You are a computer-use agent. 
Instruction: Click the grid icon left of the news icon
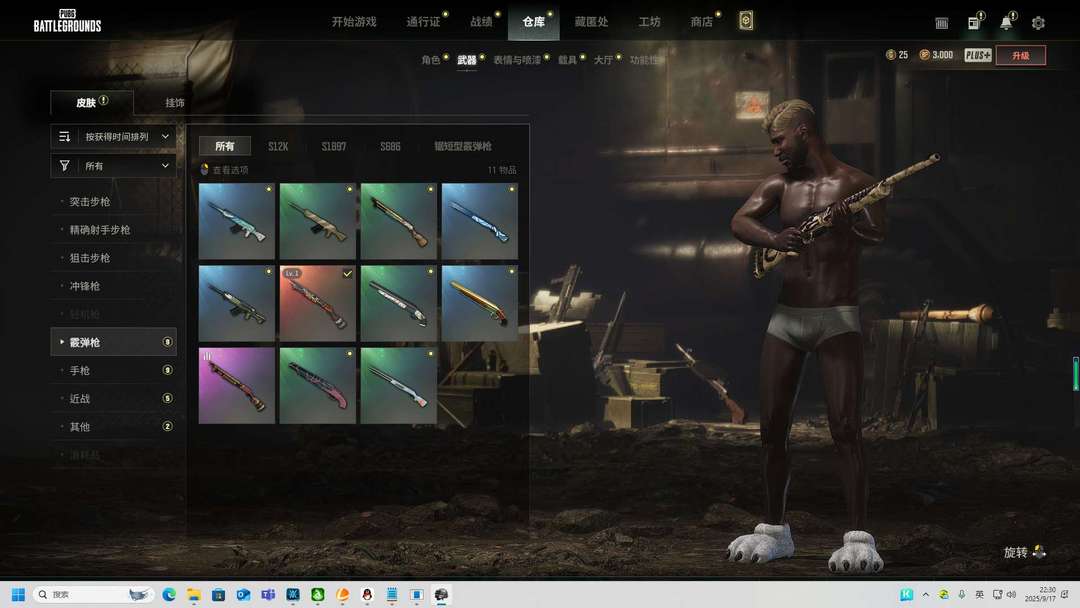(x=942, y=23)
